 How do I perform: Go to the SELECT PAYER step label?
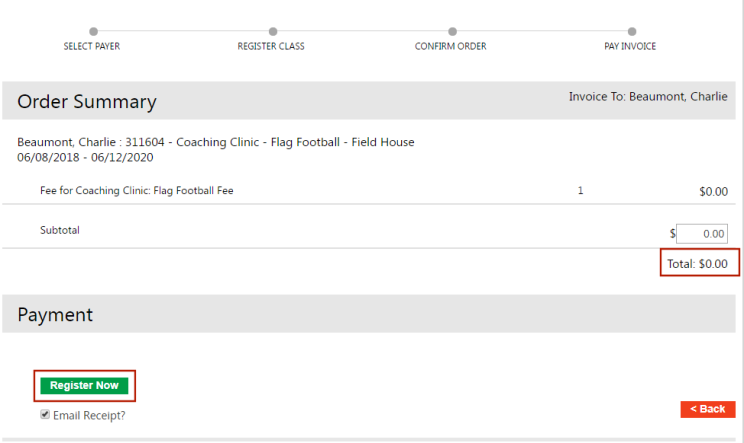tap(92, 46)
